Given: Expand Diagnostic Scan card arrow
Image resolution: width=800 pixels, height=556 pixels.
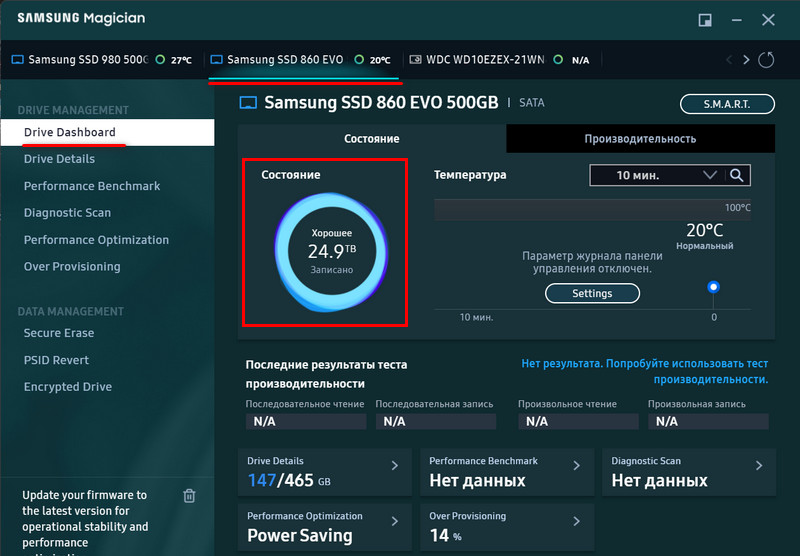Looking at the screenshot, I should click(759, 465).
